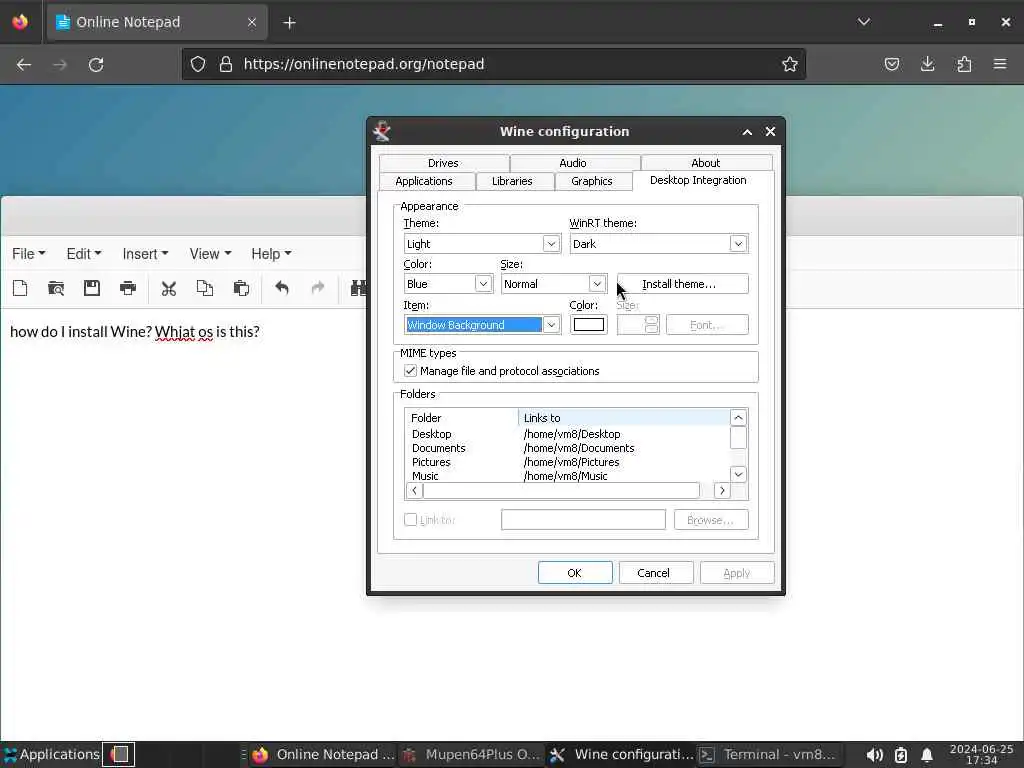Click the item Color swatch

point(588,325)
